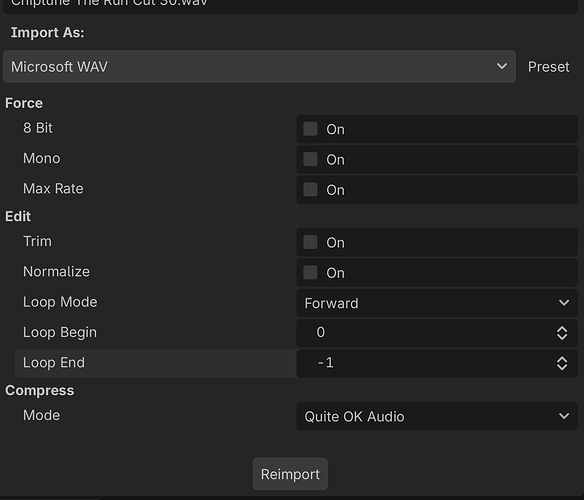The image size is (584, 500).
Task: Click the Reimport button
Action: 290,474
